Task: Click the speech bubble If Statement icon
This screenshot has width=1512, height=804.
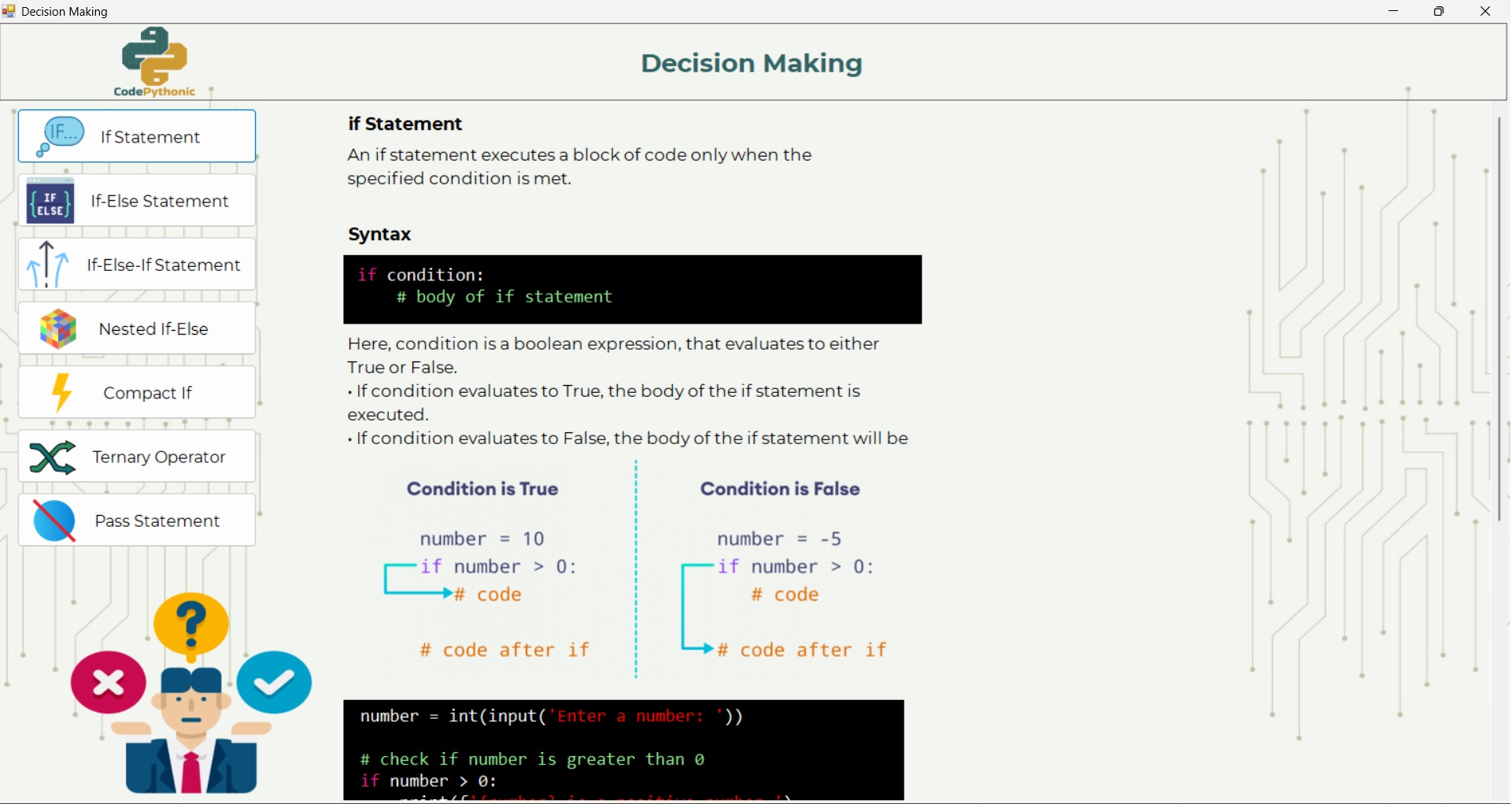Action: point(61,136)
